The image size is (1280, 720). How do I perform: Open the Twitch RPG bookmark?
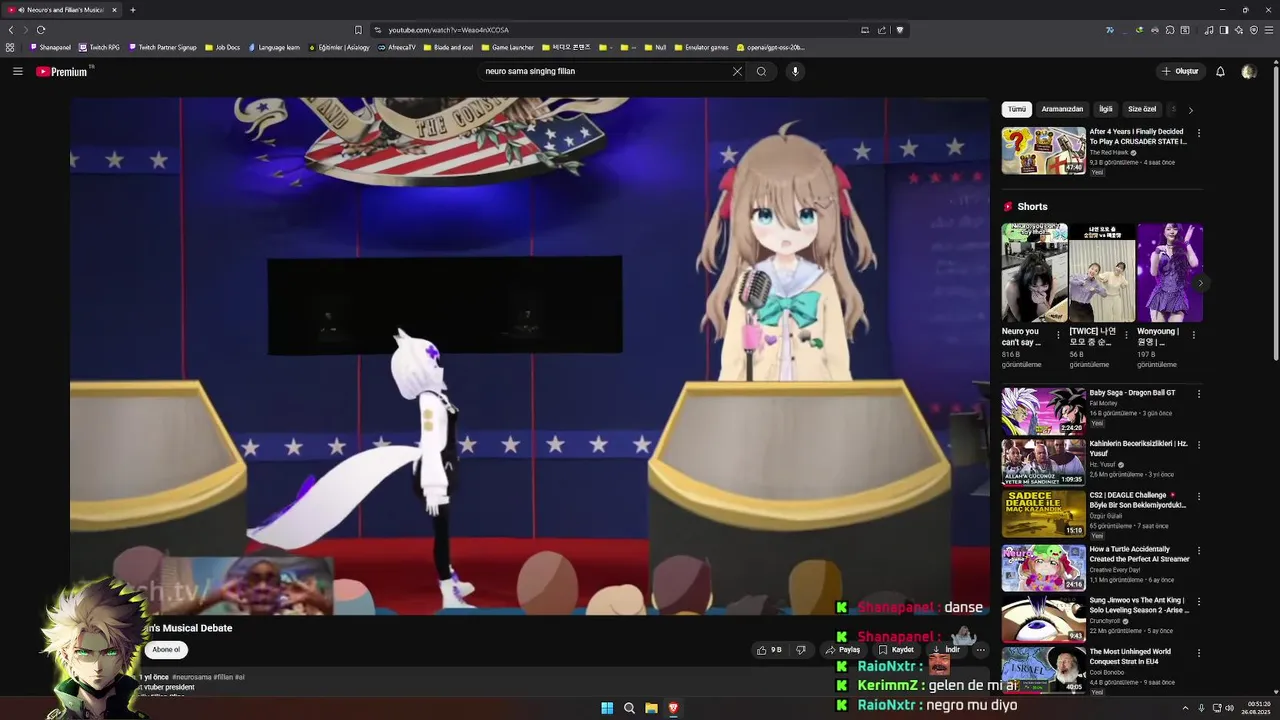point(100,47)
